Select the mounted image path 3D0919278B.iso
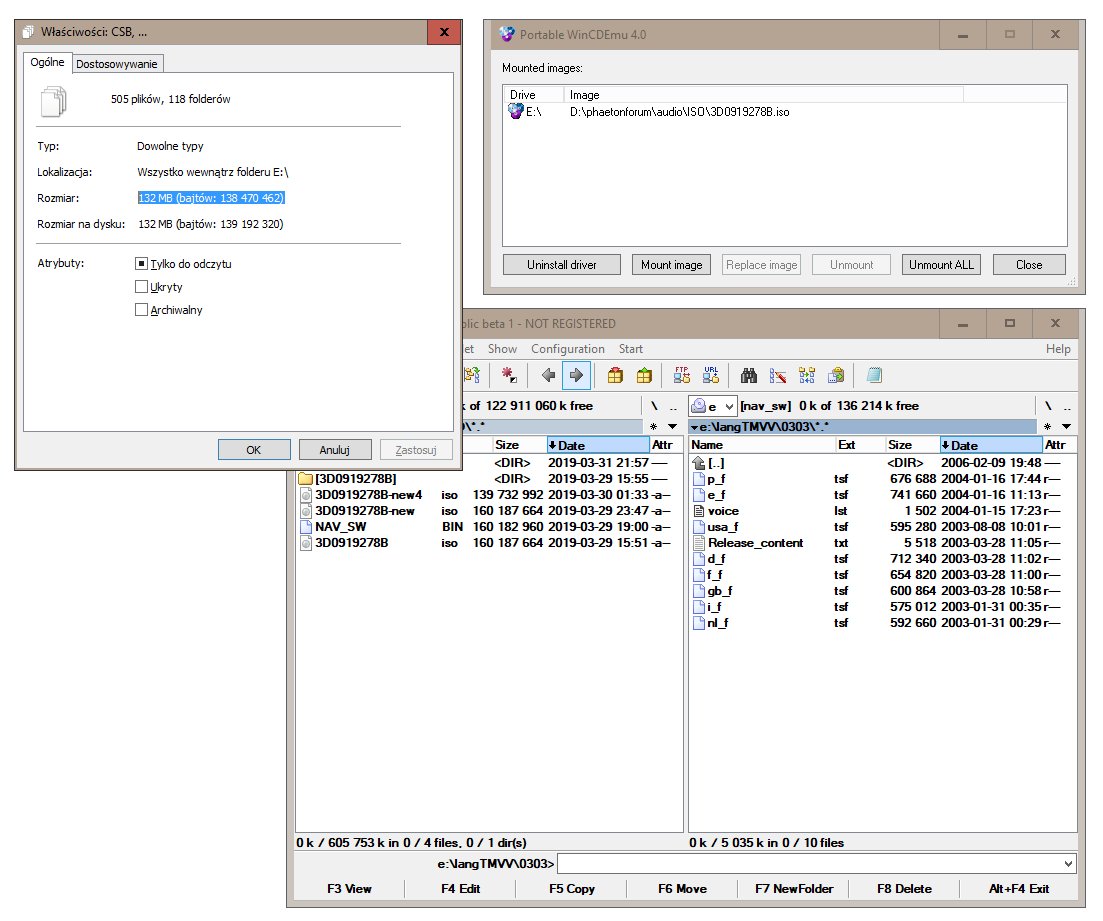 coord(680,111)
